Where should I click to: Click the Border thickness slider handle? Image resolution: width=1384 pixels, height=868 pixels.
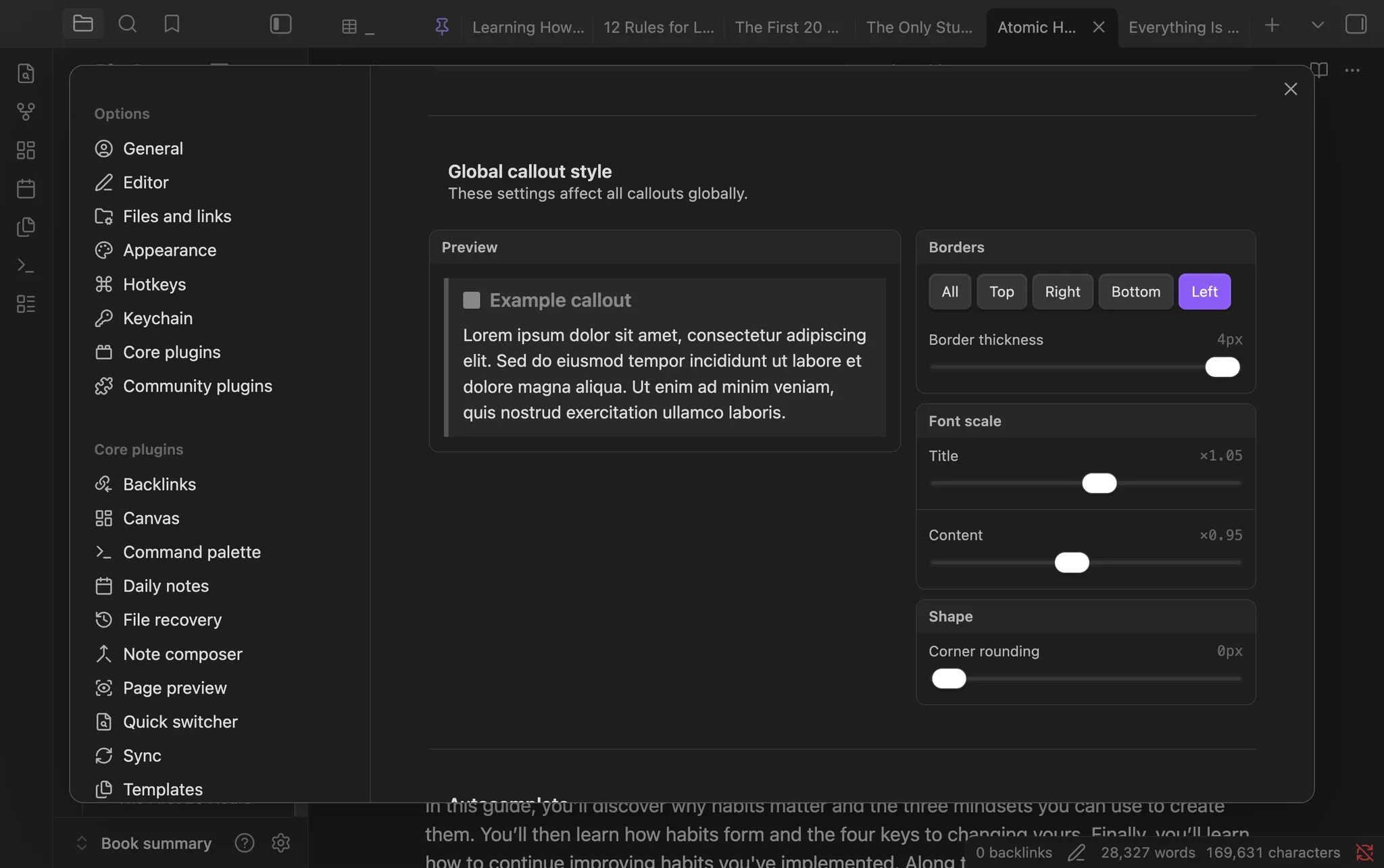(x=1222, y=367)
